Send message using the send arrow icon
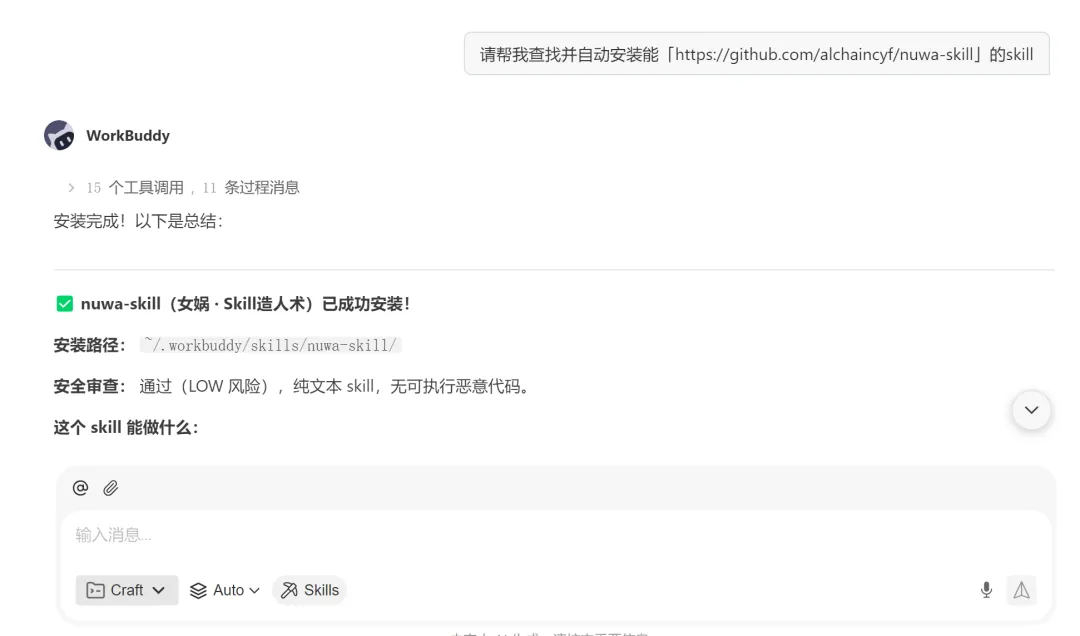Image resolution: width=1080 pixels, height=636 pixels. pyautogui.click(x=1021, y=590)
